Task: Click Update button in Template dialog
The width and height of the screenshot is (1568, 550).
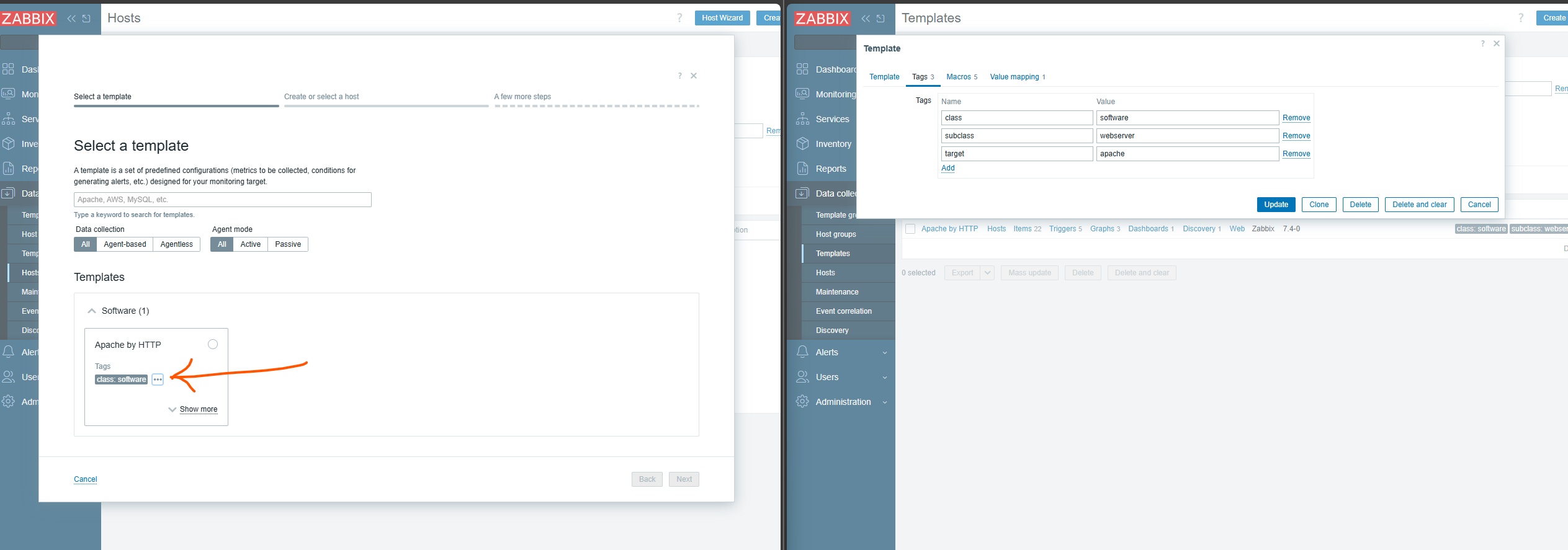Action: (x=1276, y=205)
